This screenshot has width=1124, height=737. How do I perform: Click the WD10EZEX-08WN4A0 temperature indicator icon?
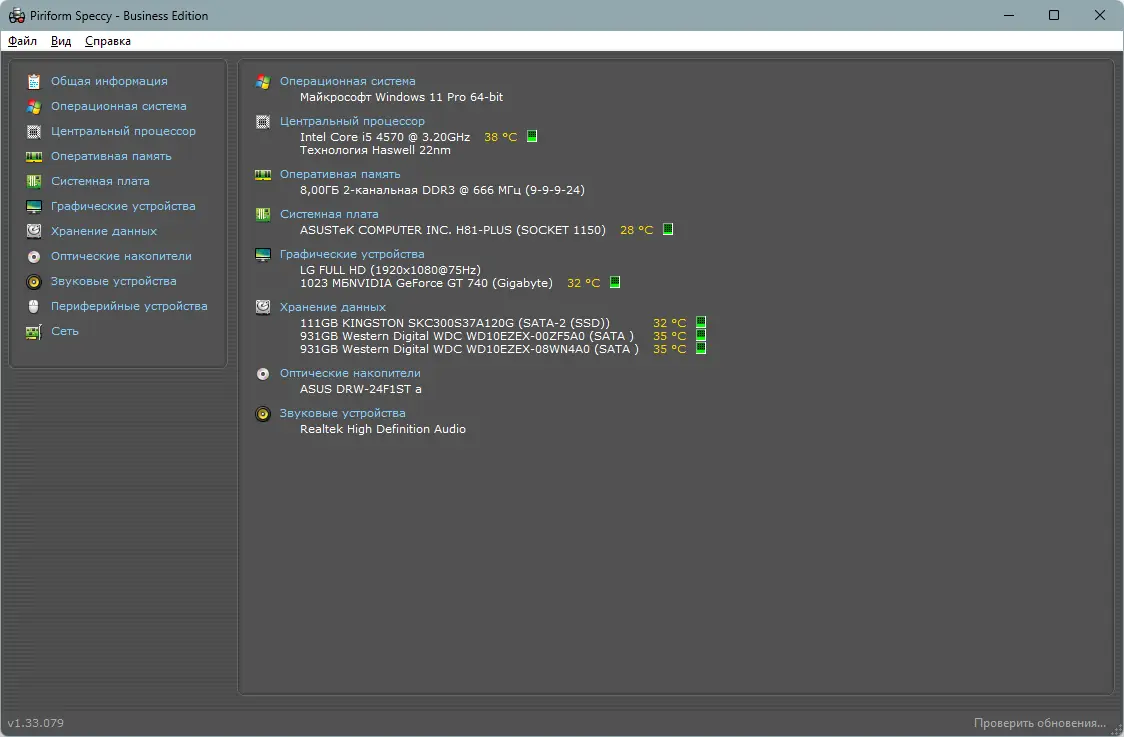click(701, 348)
